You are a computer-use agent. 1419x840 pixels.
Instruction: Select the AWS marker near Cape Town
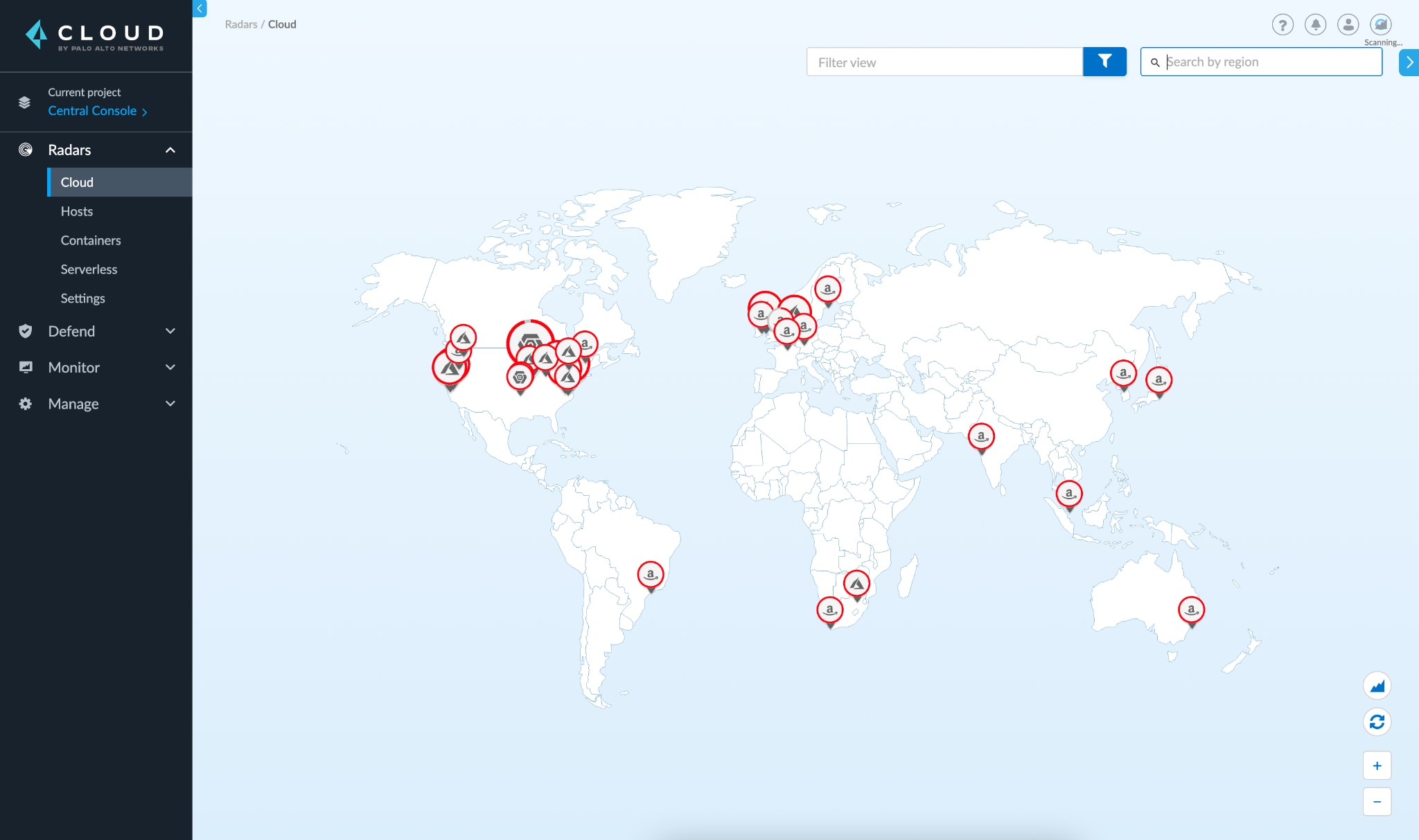click(x=829, y=611)
